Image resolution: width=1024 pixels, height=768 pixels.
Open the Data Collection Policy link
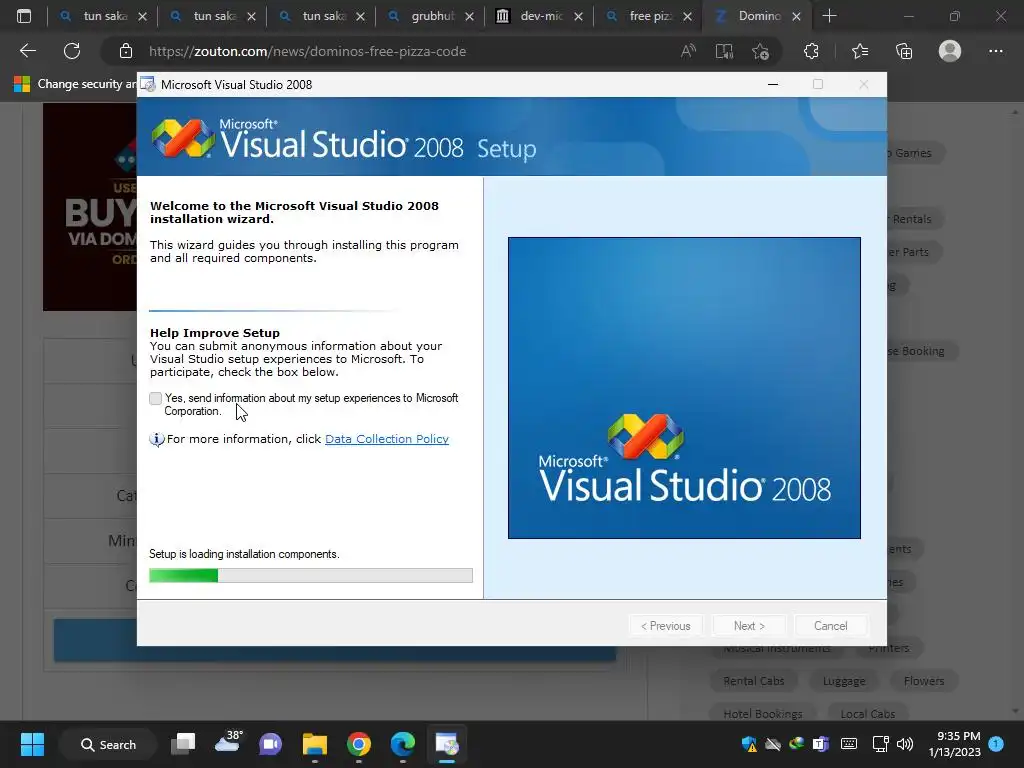pos(387,439)
